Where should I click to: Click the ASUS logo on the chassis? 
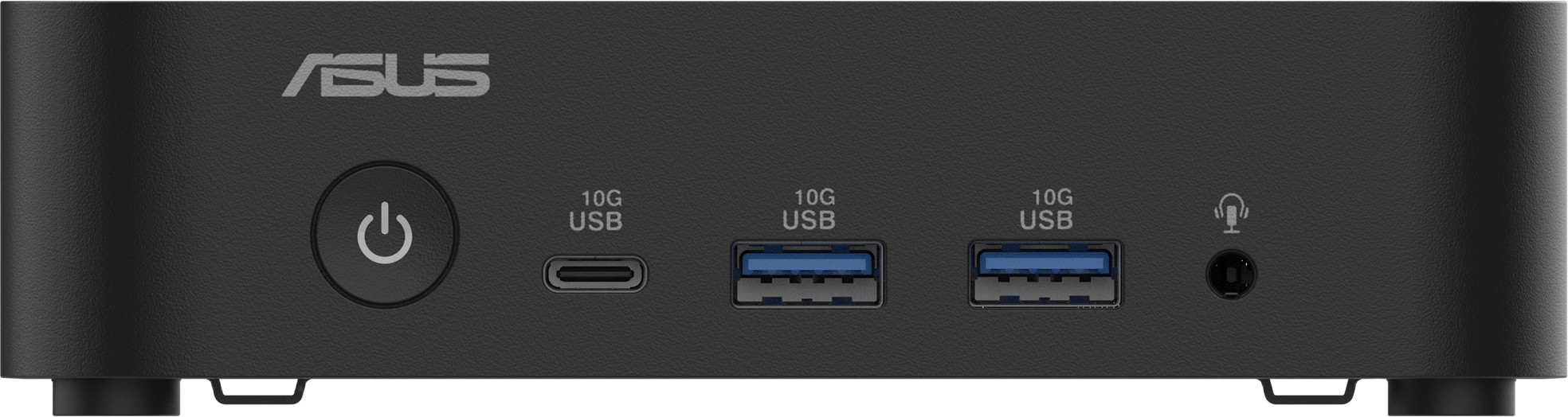(x=386, y=76)
